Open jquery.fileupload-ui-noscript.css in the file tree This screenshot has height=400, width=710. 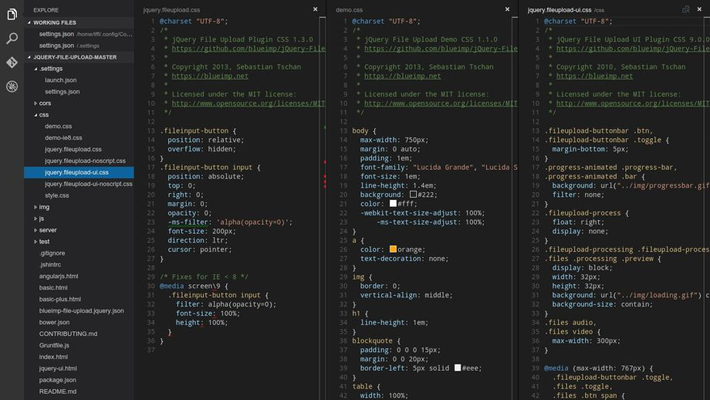tap(88, 184)
